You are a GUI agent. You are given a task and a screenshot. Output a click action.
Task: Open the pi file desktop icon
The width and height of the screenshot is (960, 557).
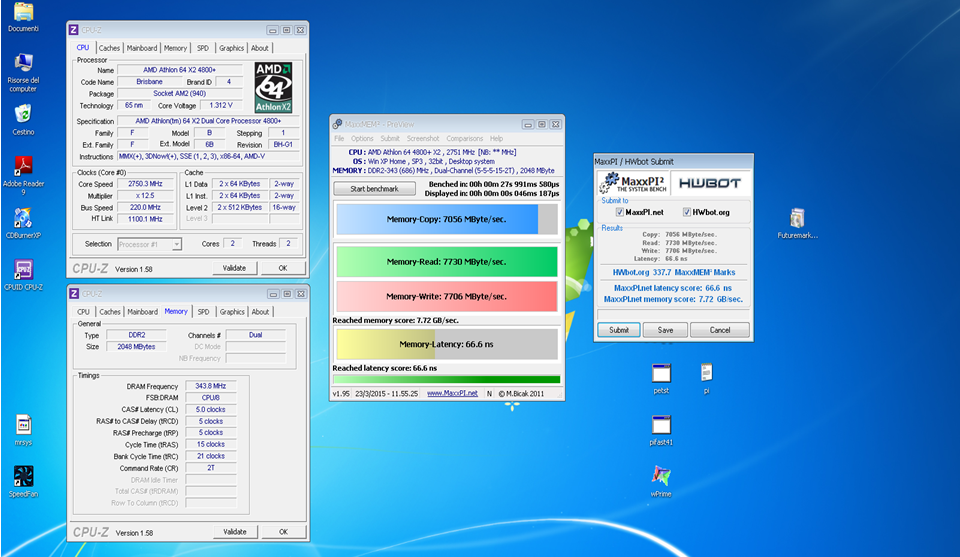point(707,378)
